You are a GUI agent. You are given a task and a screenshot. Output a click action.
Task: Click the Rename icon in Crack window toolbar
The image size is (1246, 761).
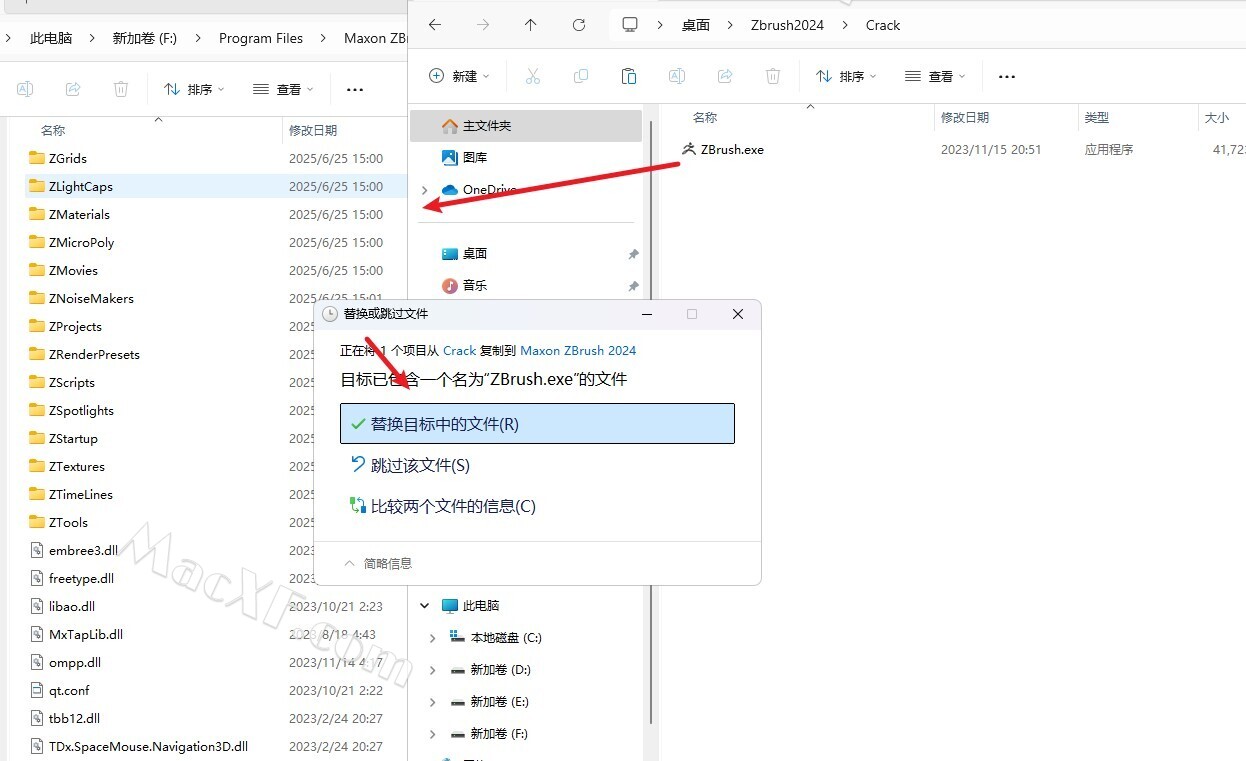tap(677, 76)
